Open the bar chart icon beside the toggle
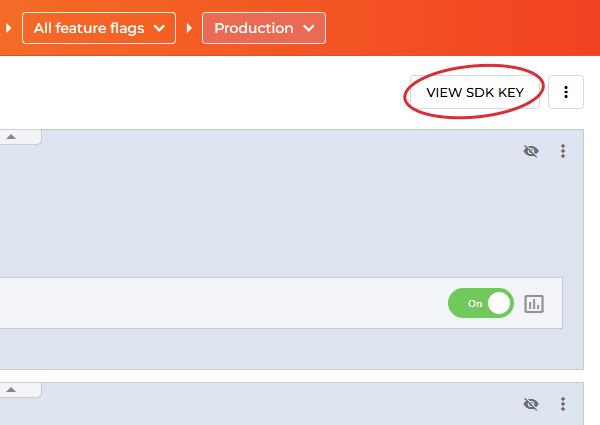The height and width of the screenshot is (425, 600). pos(534,303)
